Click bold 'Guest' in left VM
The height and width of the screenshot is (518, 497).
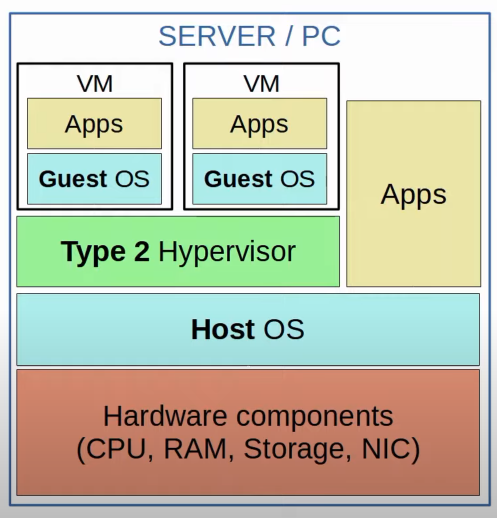(x=73, y=179)
